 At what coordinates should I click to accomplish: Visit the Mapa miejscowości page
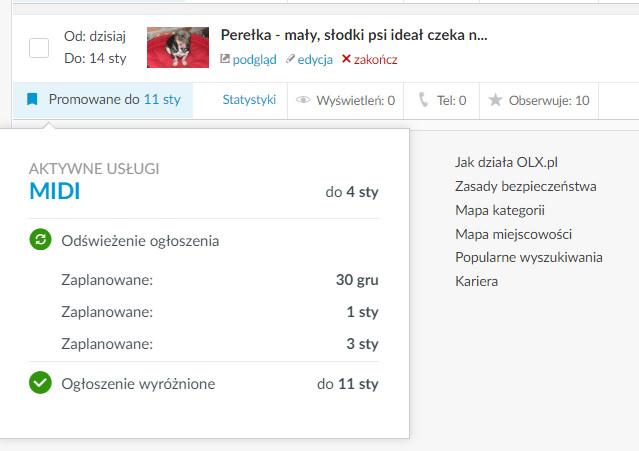point(513,234)
